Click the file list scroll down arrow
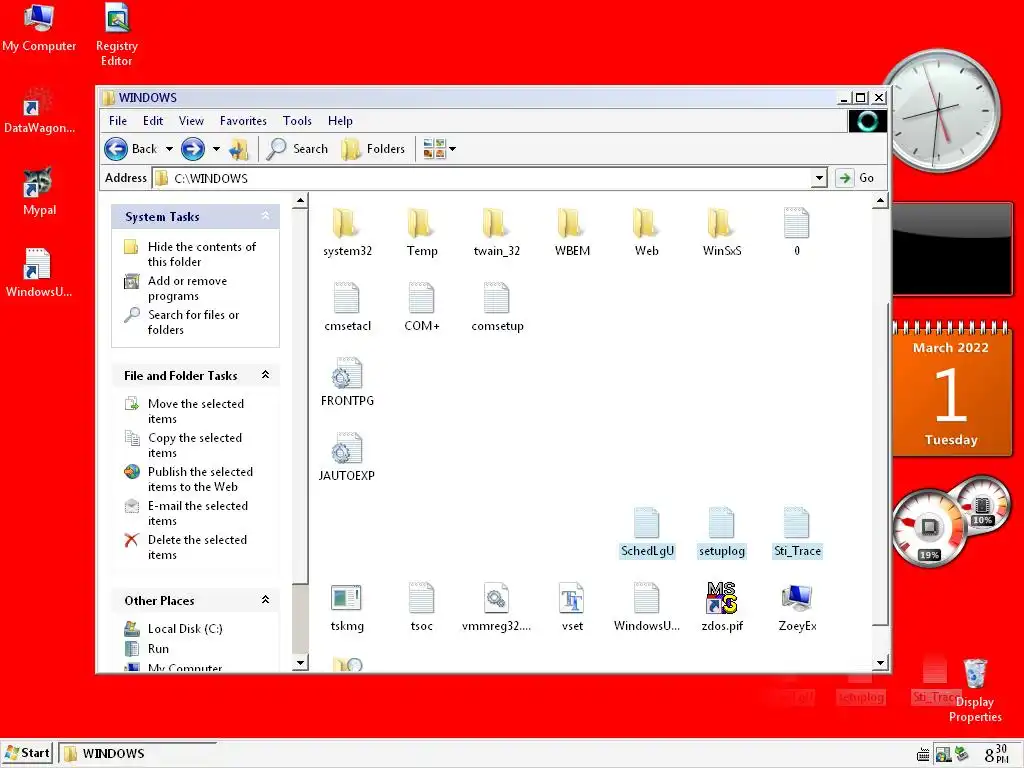Image resolution: width=1024 pixels, height=768 pixels. 880,663
